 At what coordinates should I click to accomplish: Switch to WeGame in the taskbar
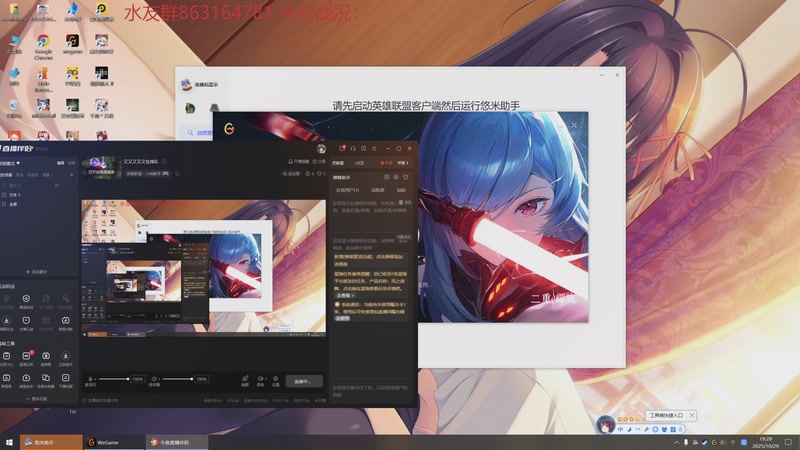(x=114, y=442)
